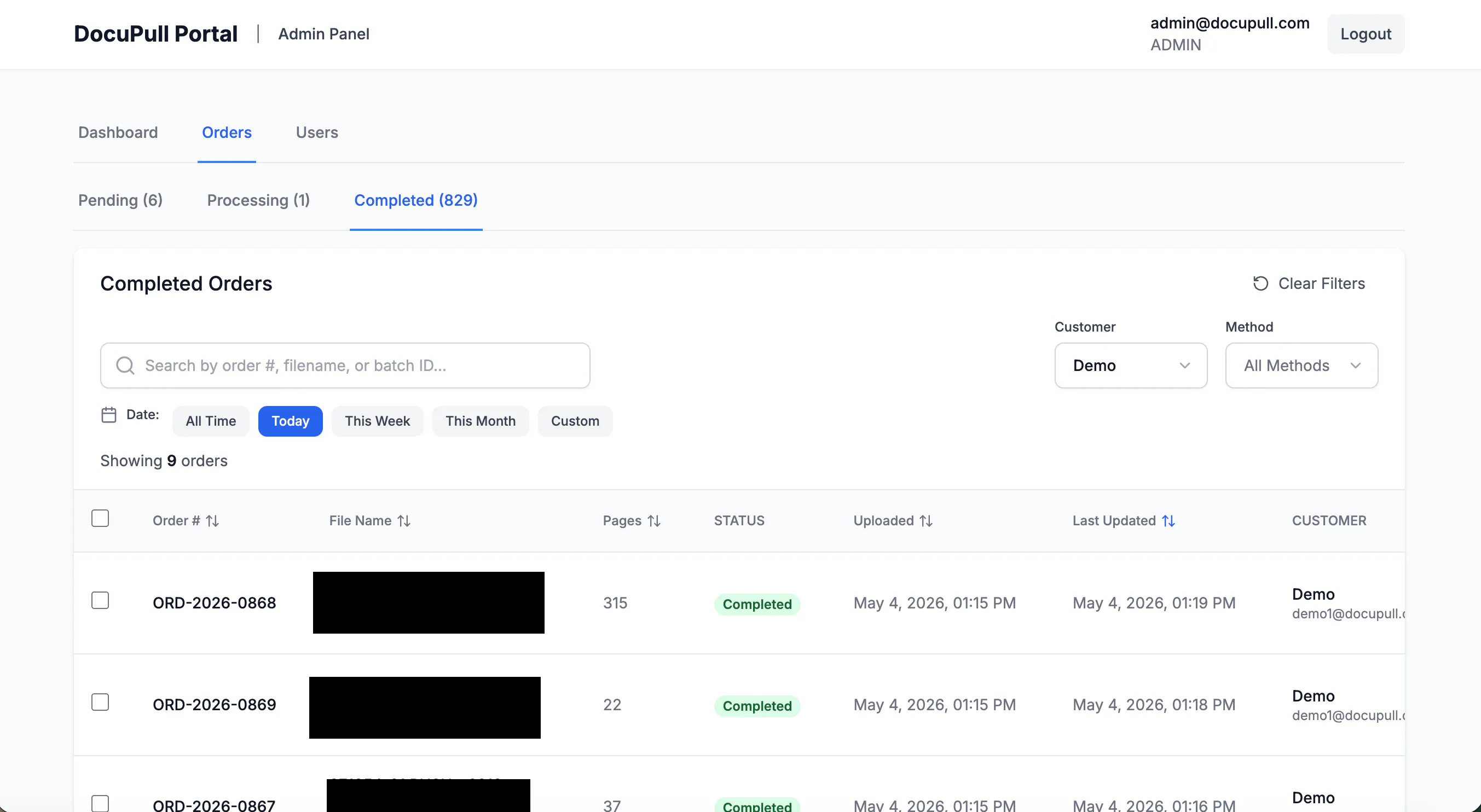Click the DocuPull Portal title

pyautogui.click(x=155, y=34)
